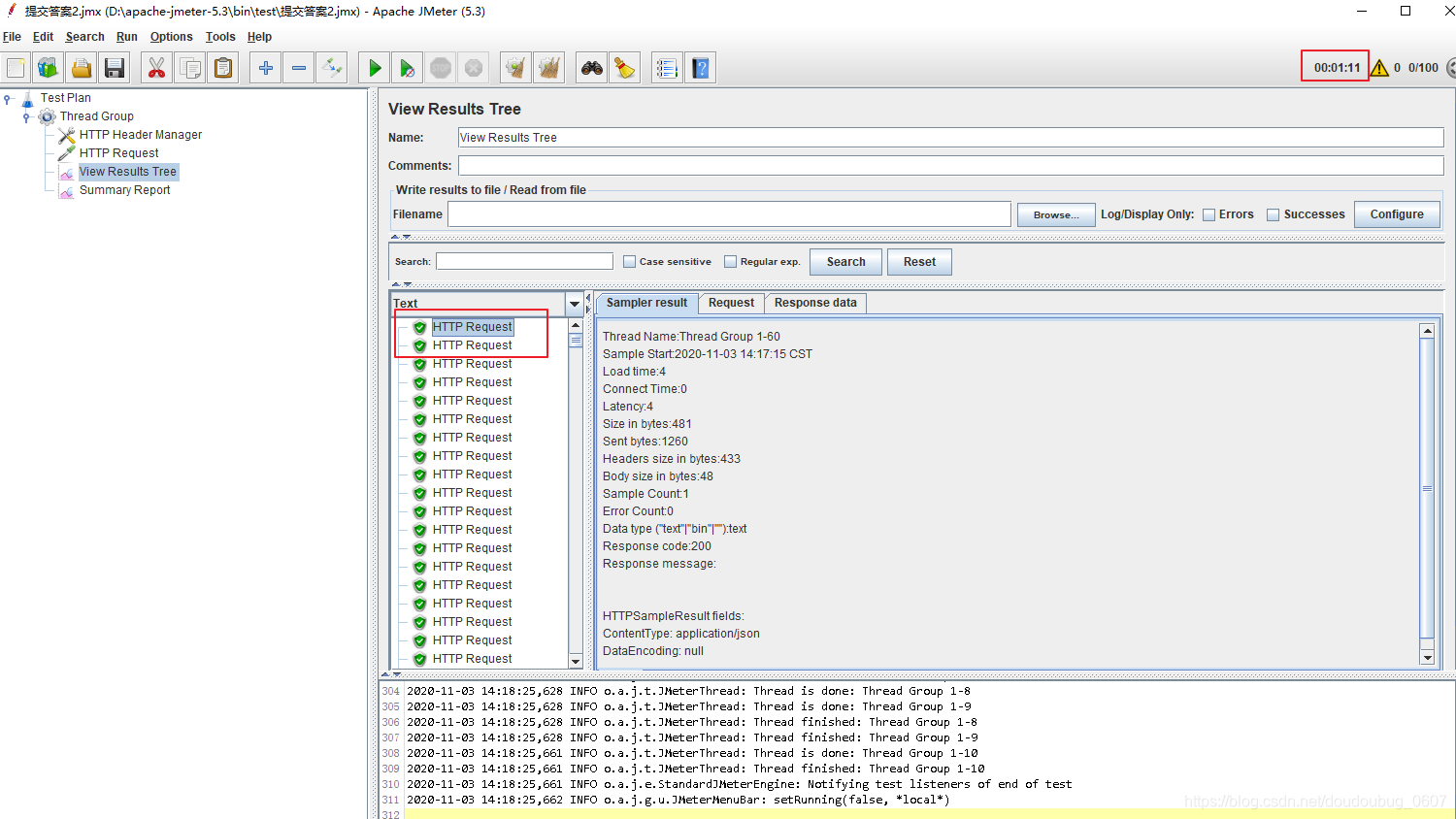Viewport: 1456px width, 819px height.
Task: Enable the Errors checkbox
Action: (1209, 215)
